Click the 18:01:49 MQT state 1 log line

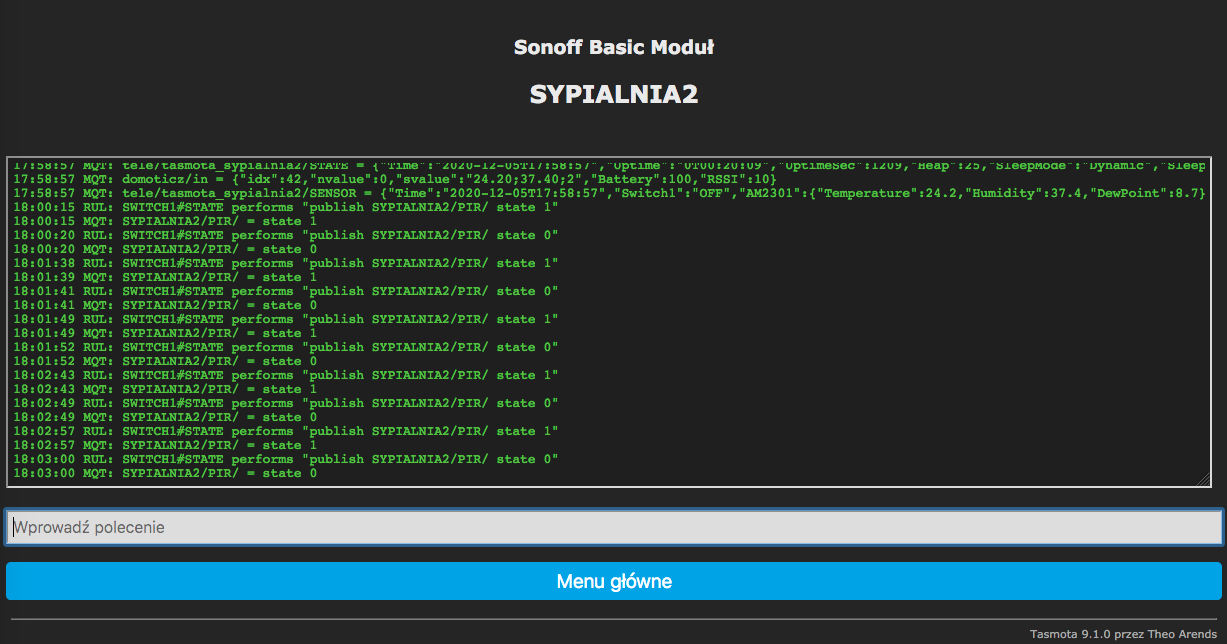click(x=165, y=333)
